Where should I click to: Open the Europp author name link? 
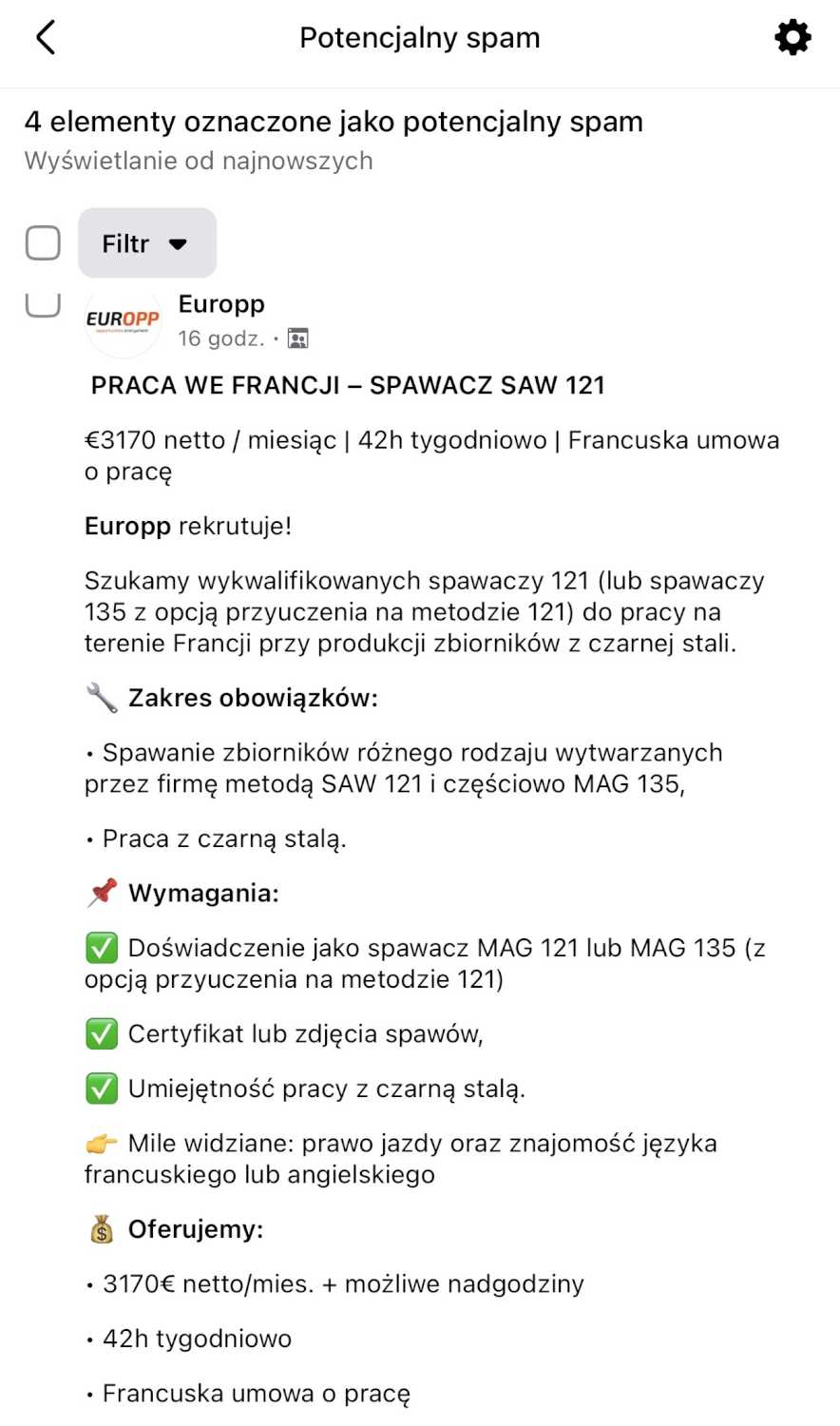tap(221, 304)
